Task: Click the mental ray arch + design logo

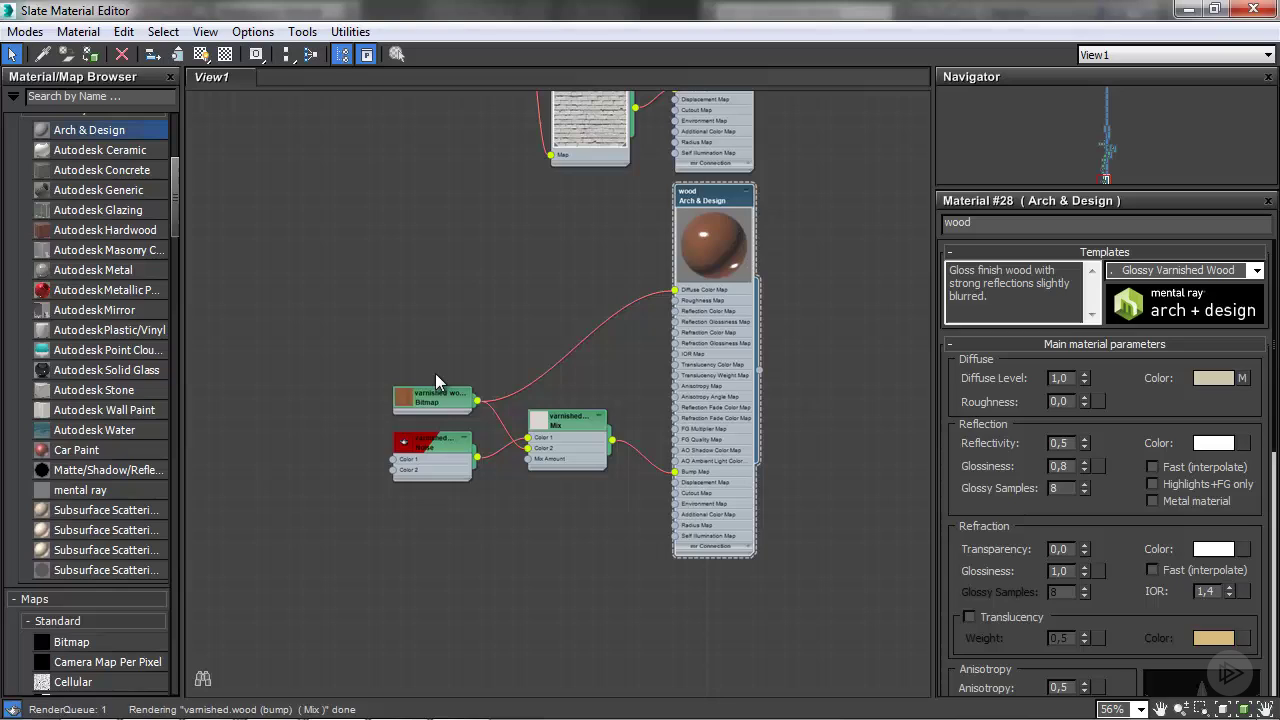Action: tap(1185, 303)
